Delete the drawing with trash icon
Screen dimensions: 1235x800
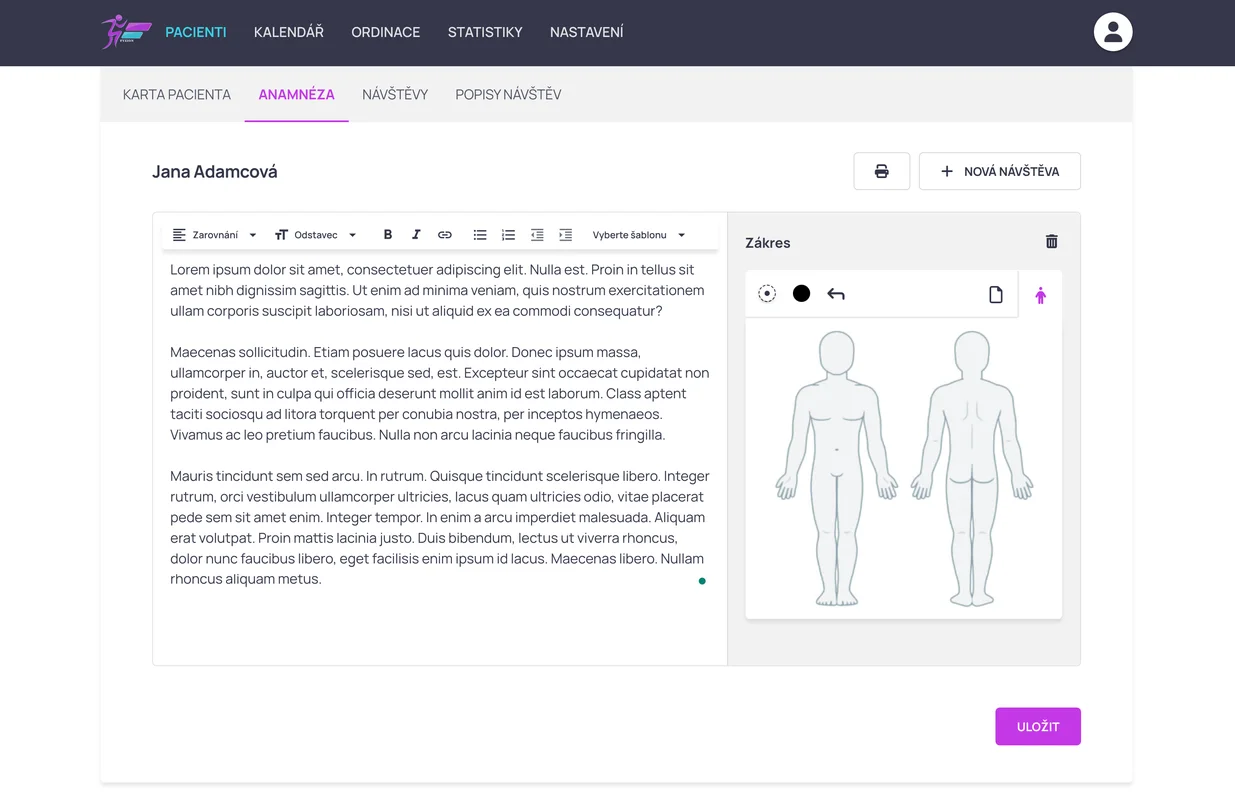tap(1051, 242)
